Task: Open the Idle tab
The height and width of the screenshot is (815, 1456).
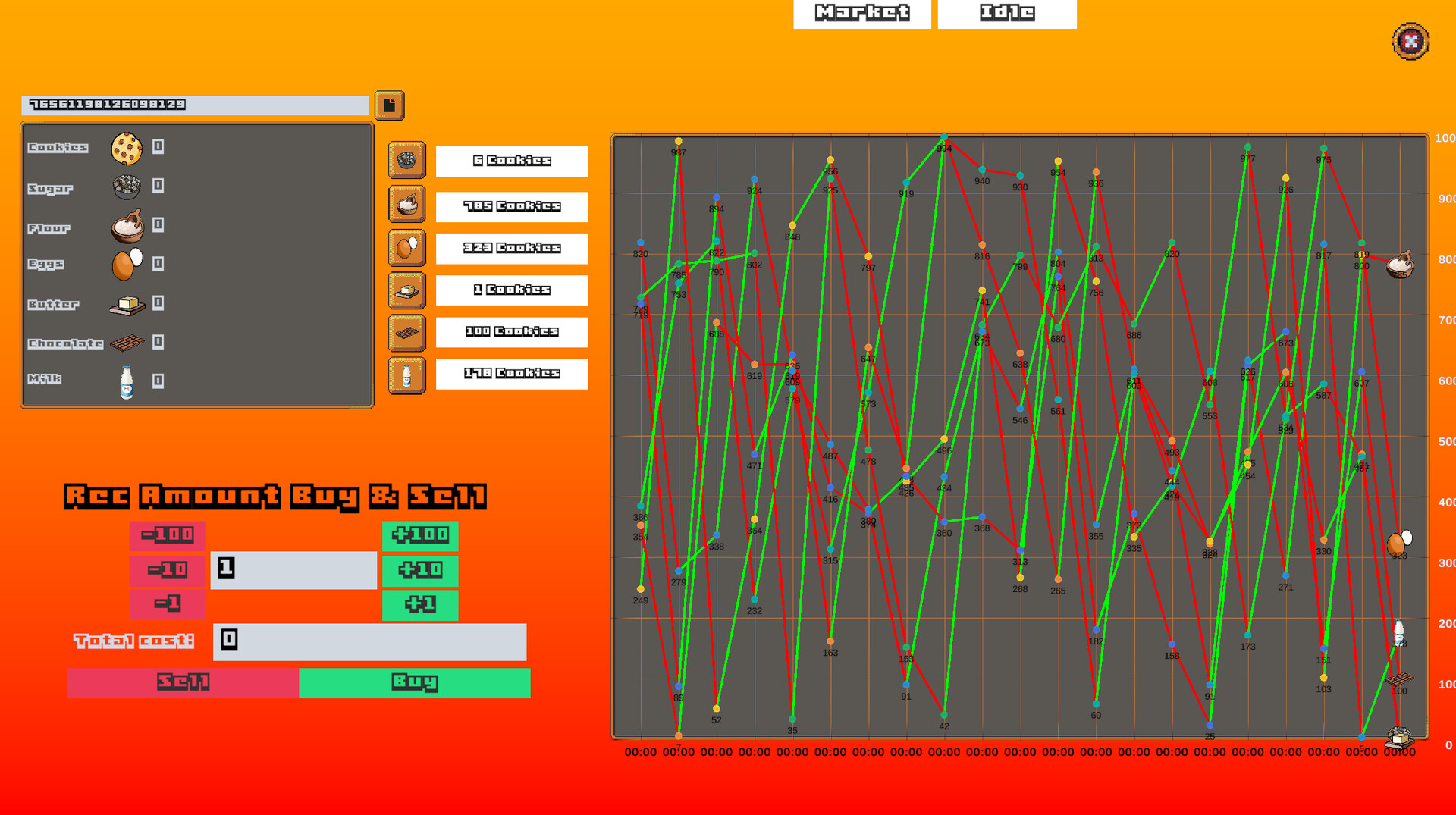Action: coord(1006,13)
